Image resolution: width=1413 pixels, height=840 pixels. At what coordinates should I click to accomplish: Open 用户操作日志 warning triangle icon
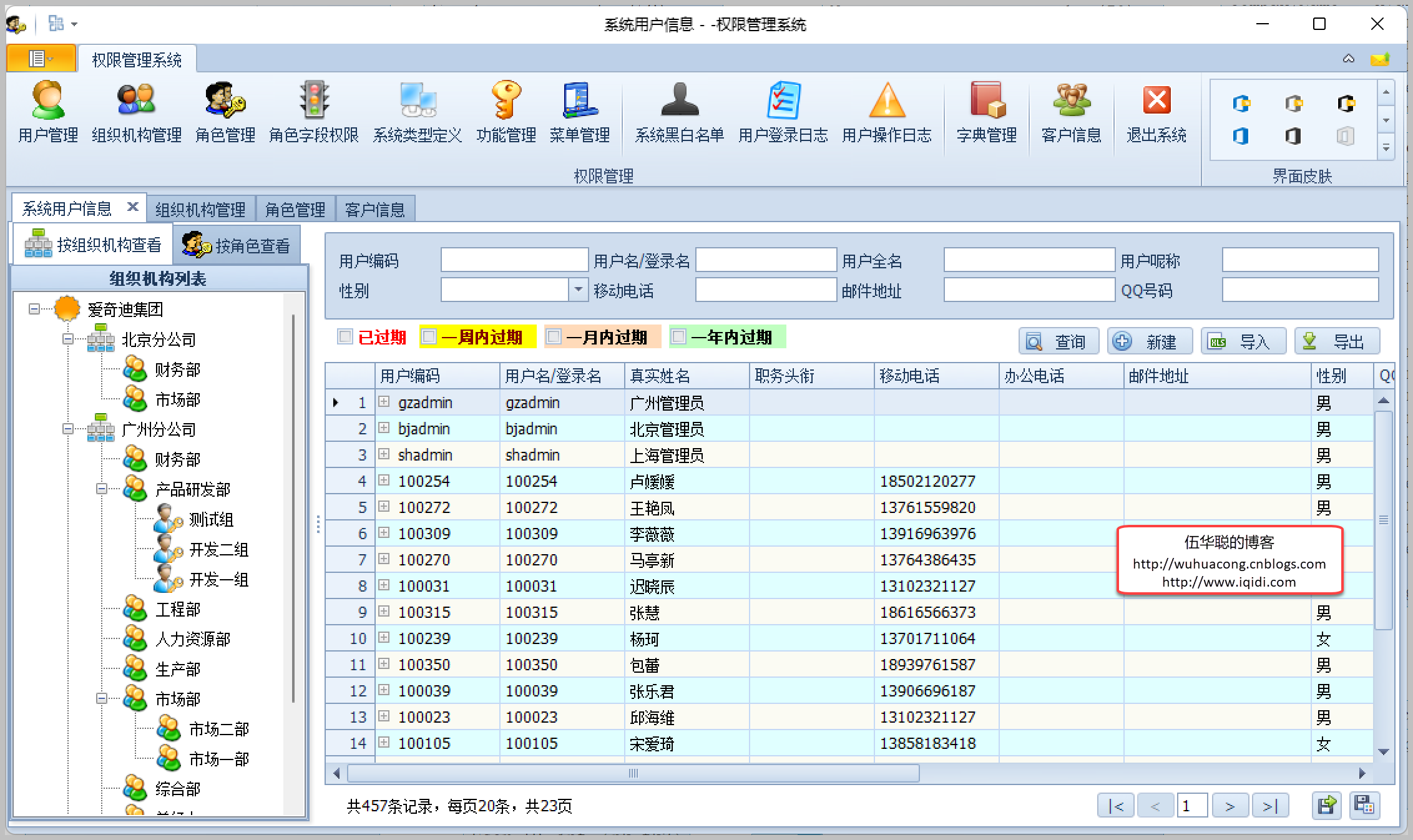886,101
